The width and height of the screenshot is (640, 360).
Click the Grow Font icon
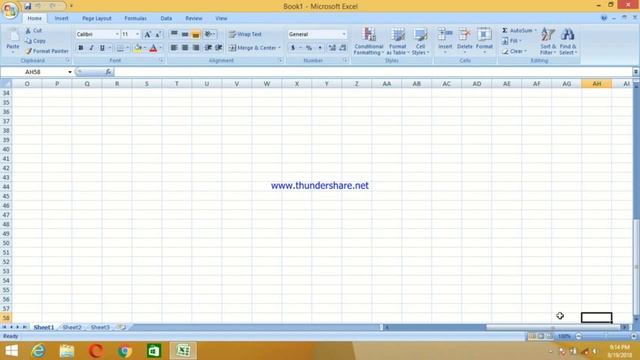coord(147,34)
